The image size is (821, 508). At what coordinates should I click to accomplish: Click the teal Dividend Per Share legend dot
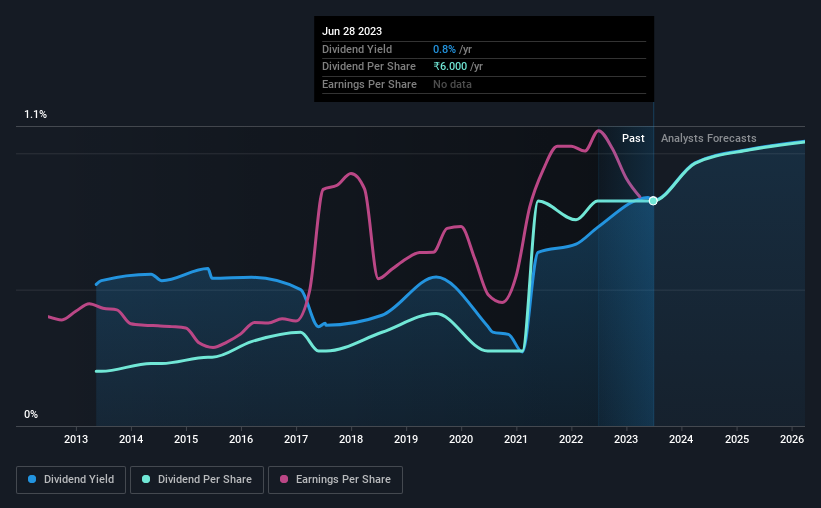(x=146, y=479)
